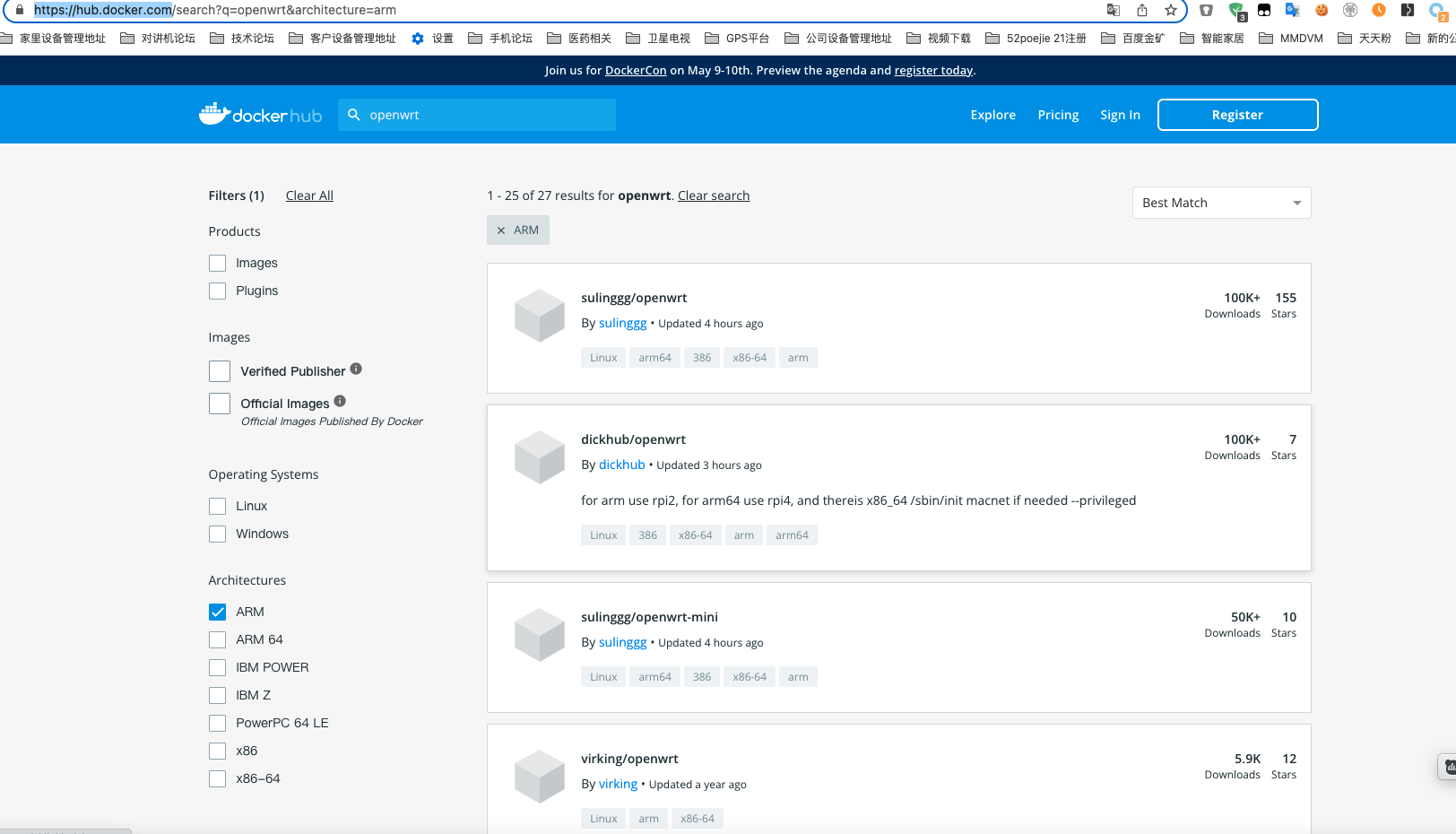Check the Images products checkbox
Screen dimensions: 1456x834
(x=217, y=263)
